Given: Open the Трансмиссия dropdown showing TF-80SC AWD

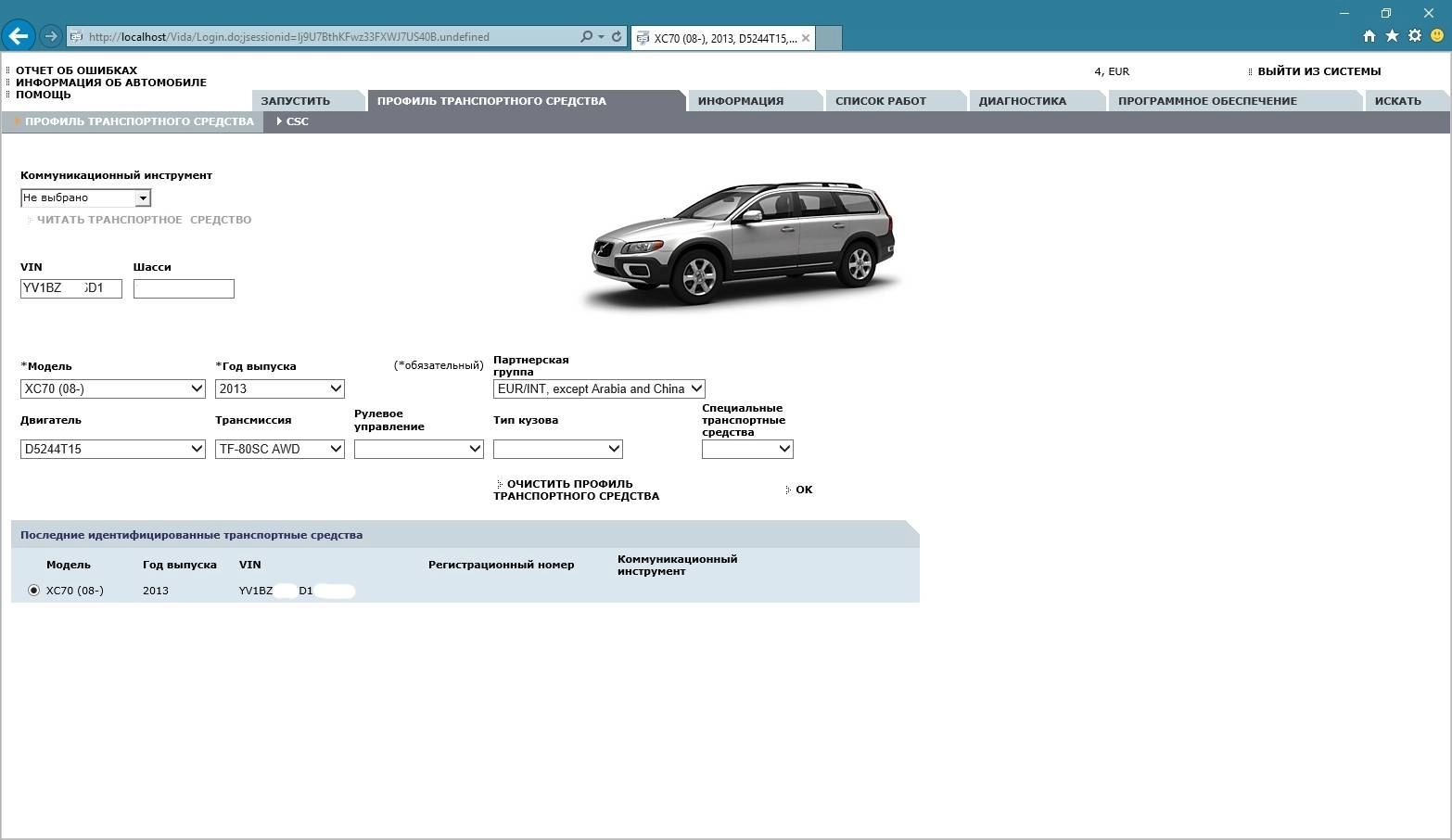Looking at the screenshot, I should [280, 449].
